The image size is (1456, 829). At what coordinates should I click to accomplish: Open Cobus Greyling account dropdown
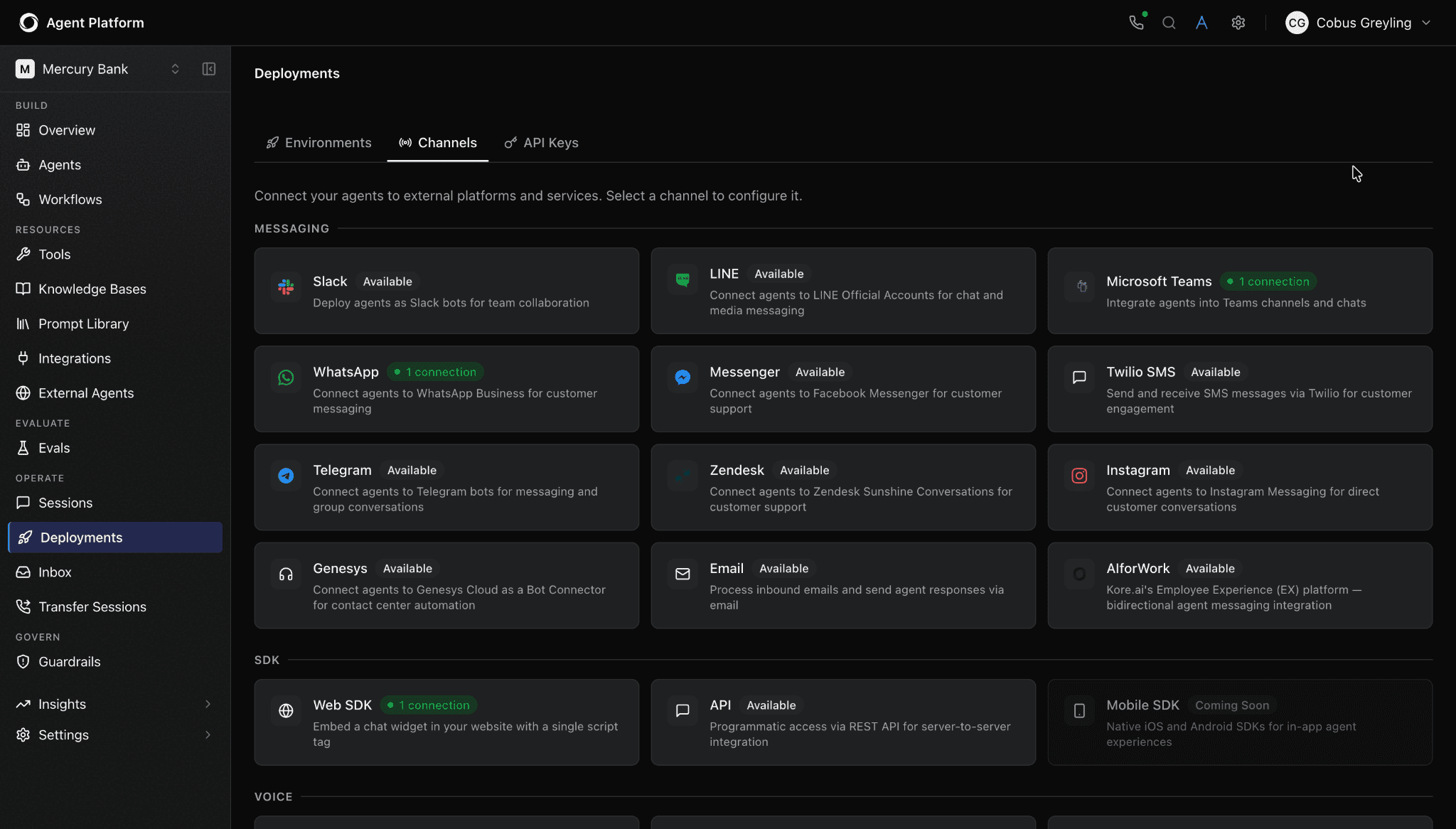click(x=1359, y=23)
